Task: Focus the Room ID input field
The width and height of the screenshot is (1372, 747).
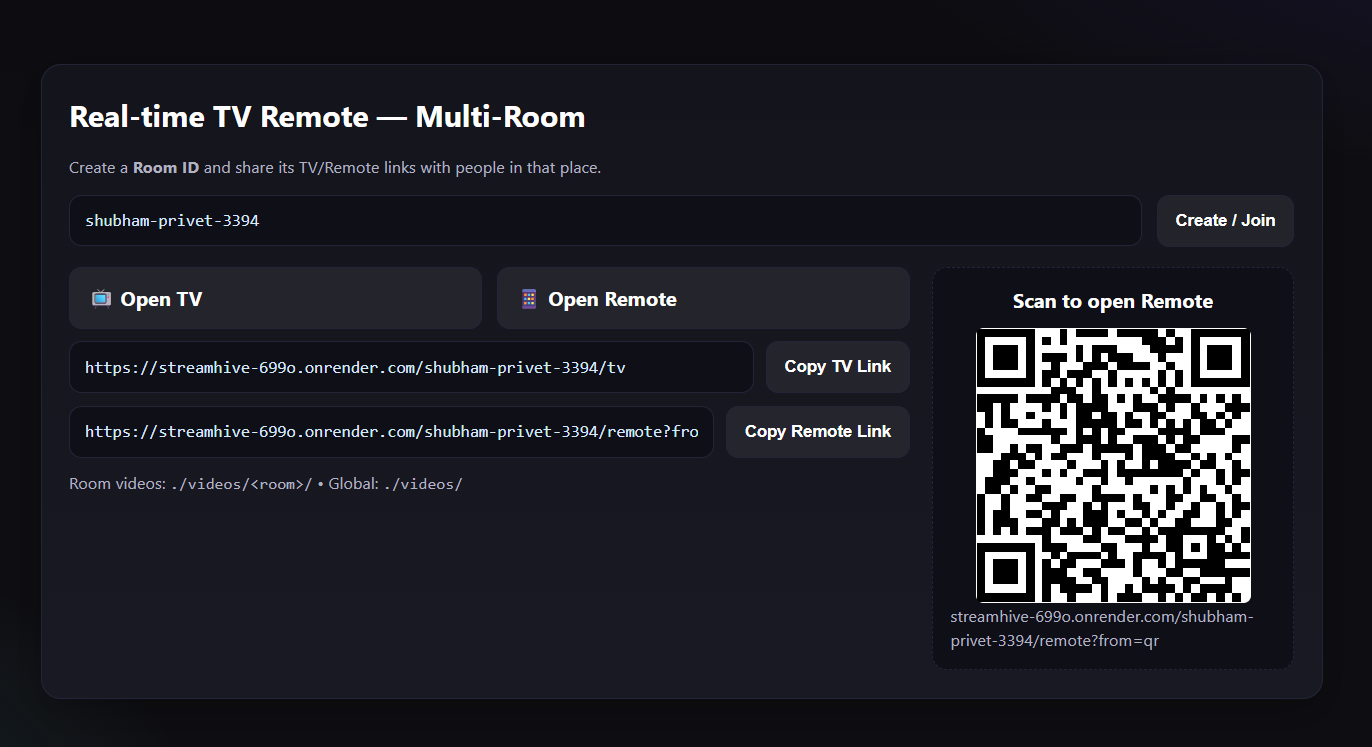Action: (604, 220)
